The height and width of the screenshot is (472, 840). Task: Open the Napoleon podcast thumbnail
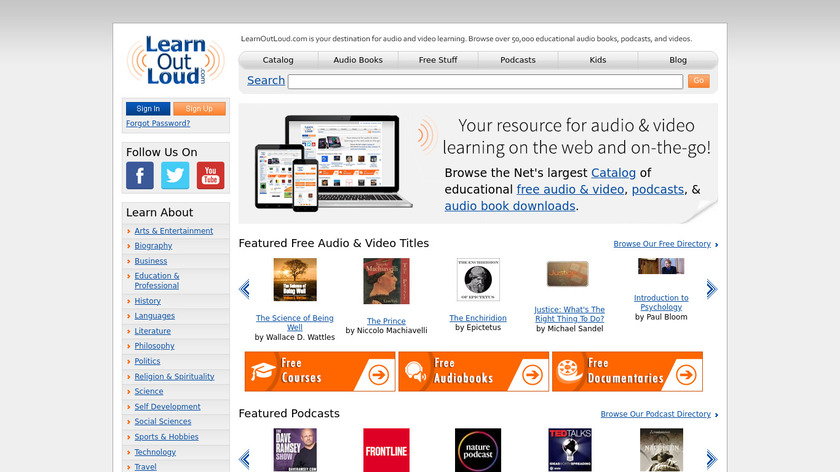(661, 450)
